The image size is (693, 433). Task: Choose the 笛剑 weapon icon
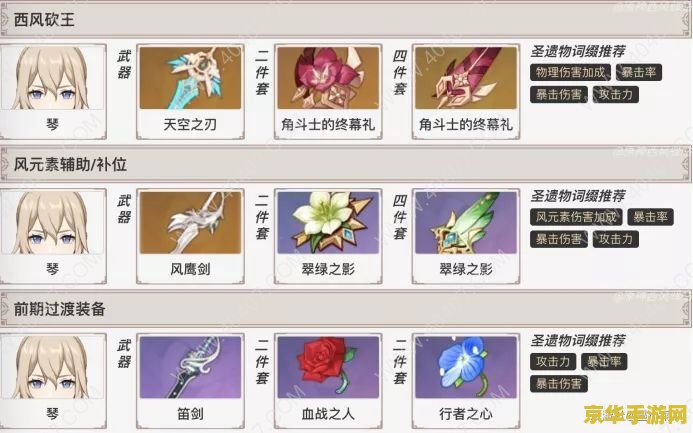pos(190,367)
